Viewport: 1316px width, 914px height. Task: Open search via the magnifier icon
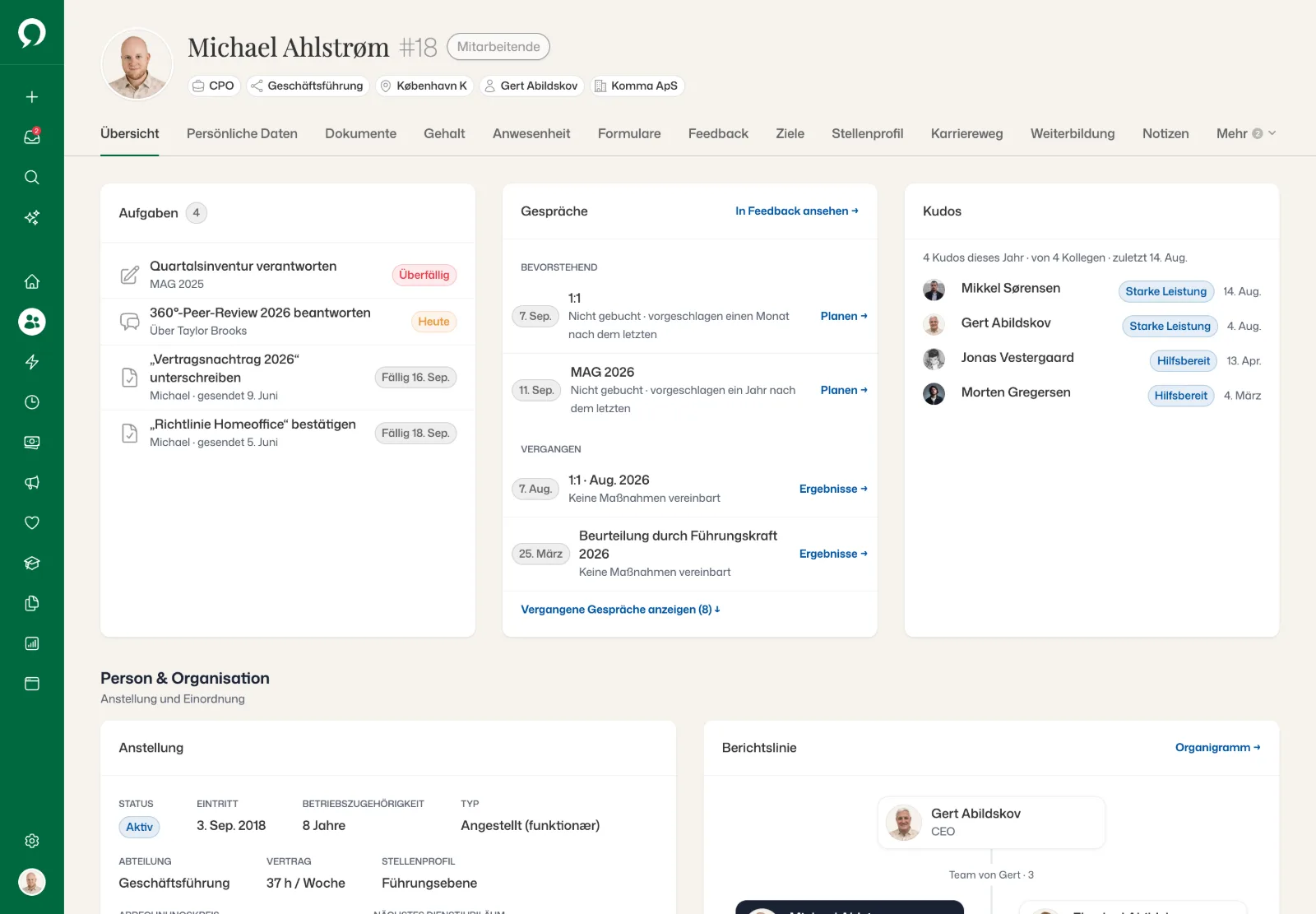coord(32,177)
